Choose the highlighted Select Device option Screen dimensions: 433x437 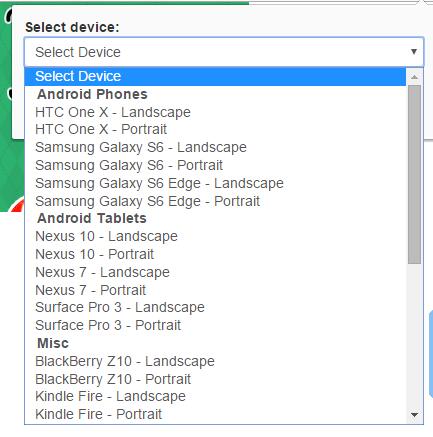point(215,76)
